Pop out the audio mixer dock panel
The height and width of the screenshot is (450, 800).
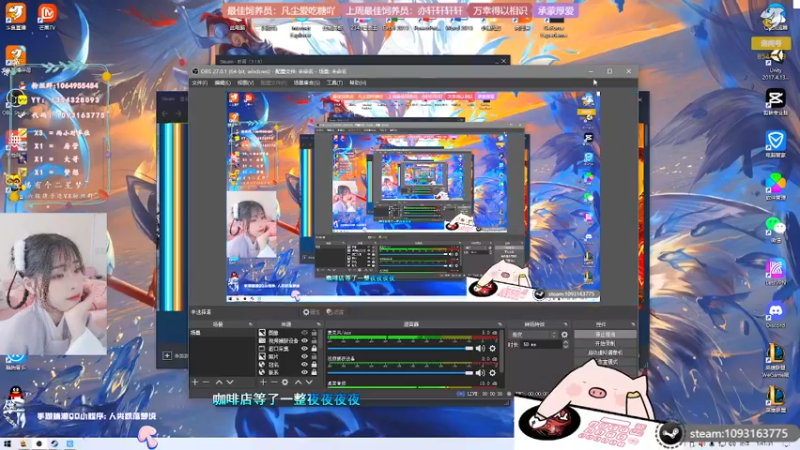500,324
